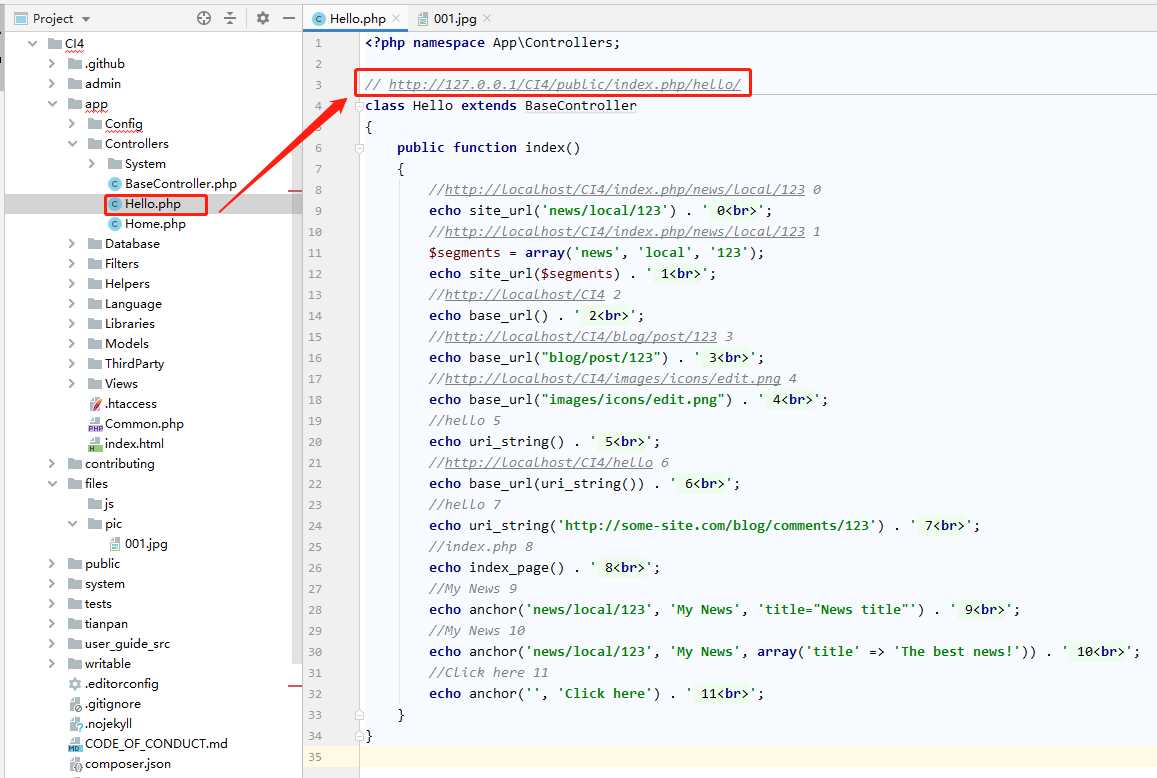Screen dimensions: 1157x778
Task: Select Hello.php in the project tree
Action: click(x=153, y=204)
